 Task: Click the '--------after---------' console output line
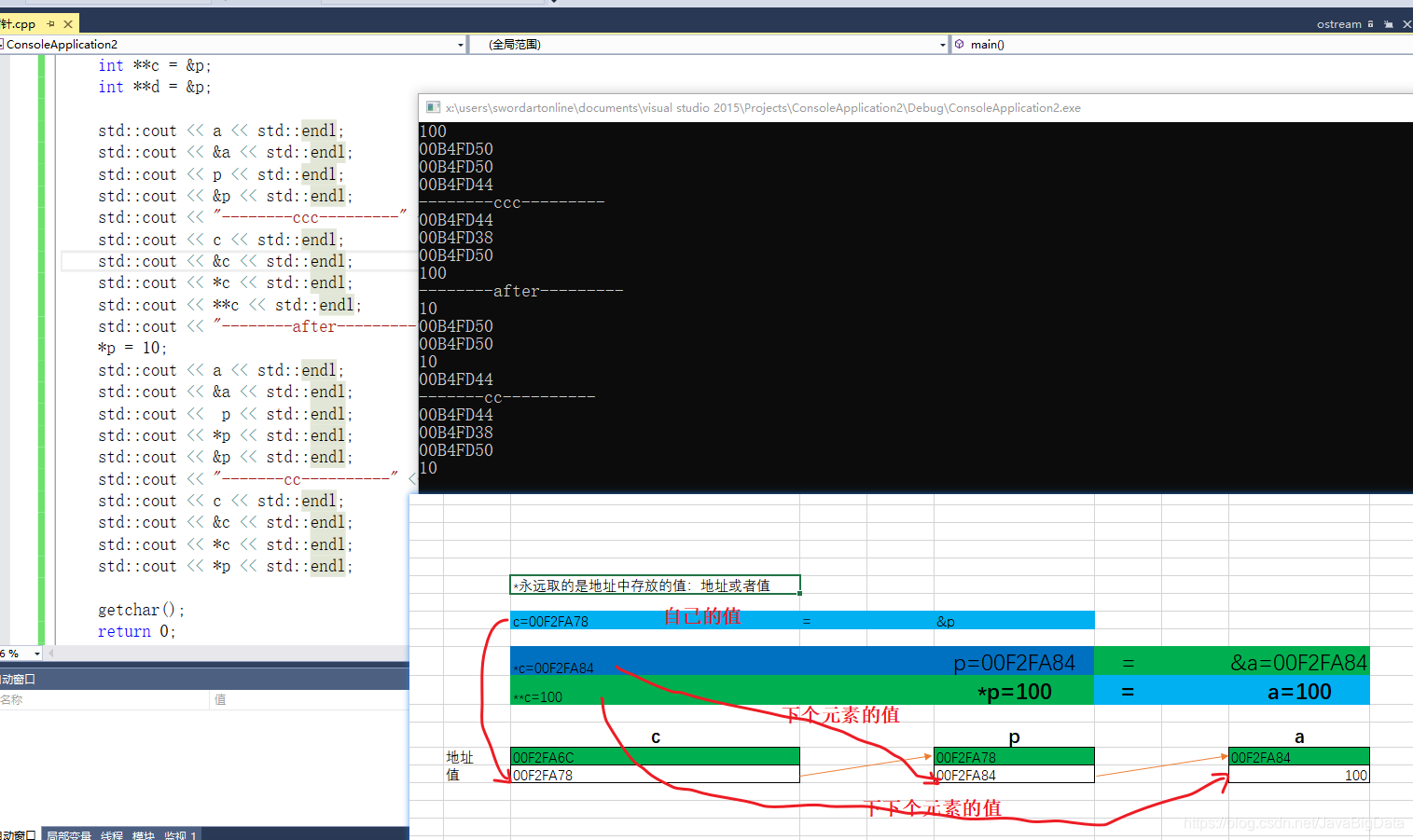click(x=521, y=291)
